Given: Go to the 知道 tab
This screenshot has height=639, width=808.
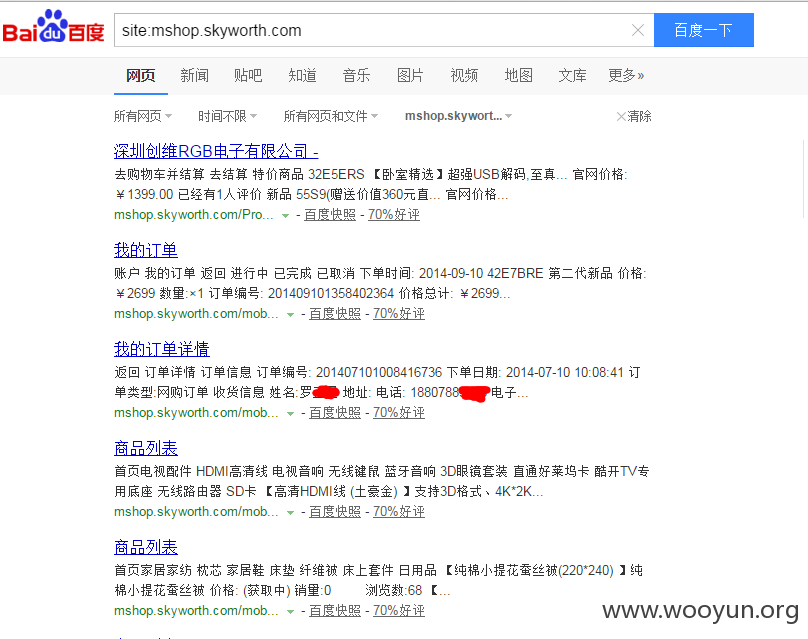Looking at the screenshot, I should [302, 76].
